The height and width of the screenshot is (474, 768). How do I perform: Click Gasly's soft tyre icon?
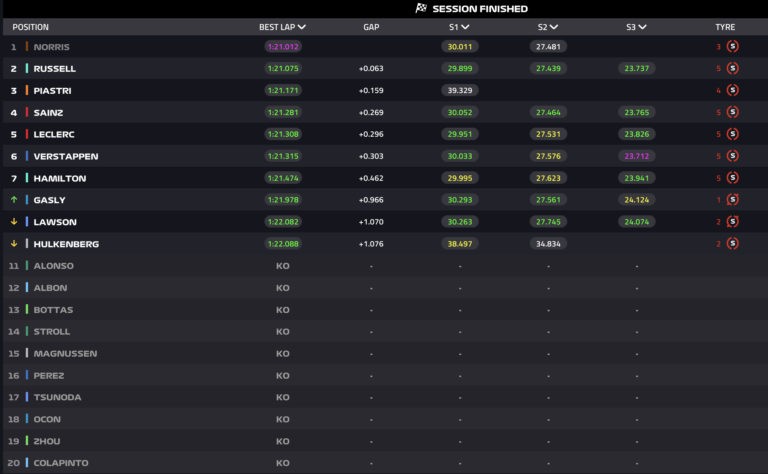[733, 200]
